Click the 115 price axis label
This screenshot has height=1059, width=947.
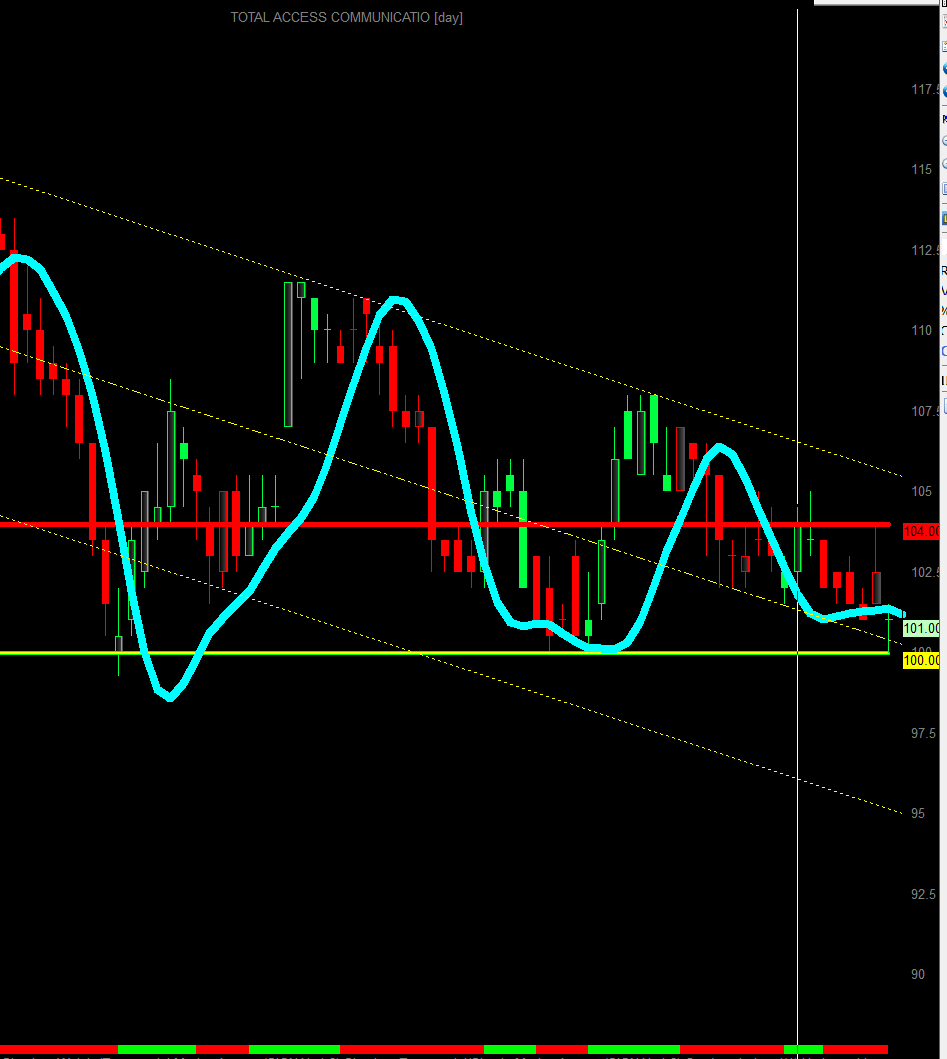pos(921,170)
